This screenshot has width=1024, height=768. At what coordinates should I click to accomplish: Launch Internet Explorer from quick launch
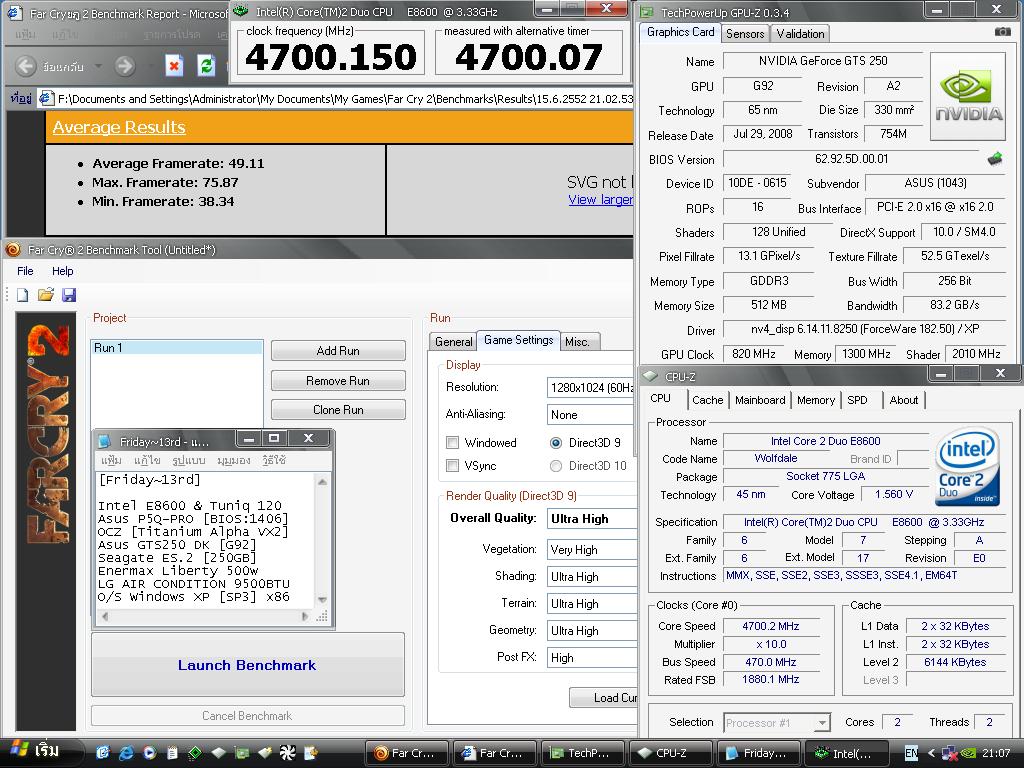(x=125, y=752)
